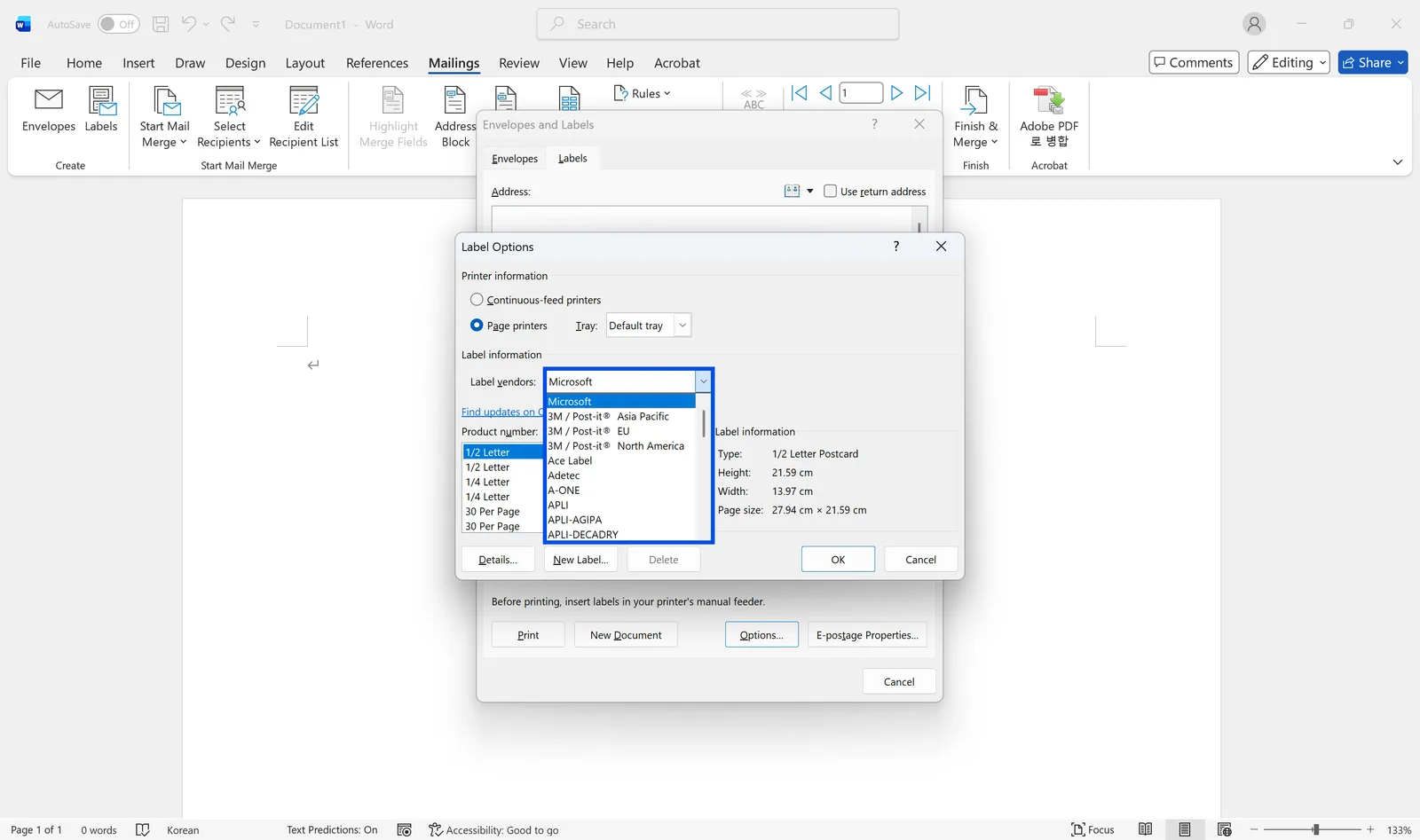The image size is (1420, 840).
Task: Select first 30 Per Page product
Action: point(493,512)
